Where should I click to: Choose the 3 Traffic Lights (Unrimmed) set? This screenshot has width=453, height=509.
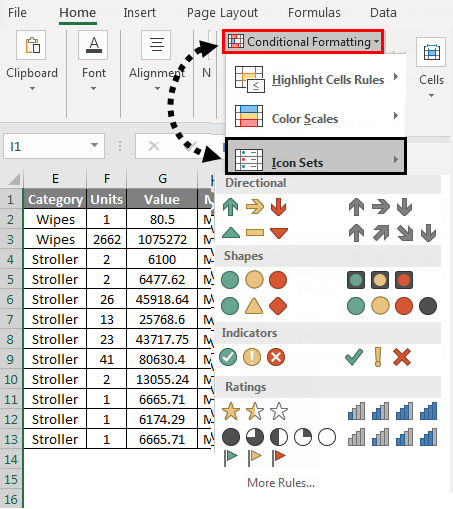[x=254, y=280]
